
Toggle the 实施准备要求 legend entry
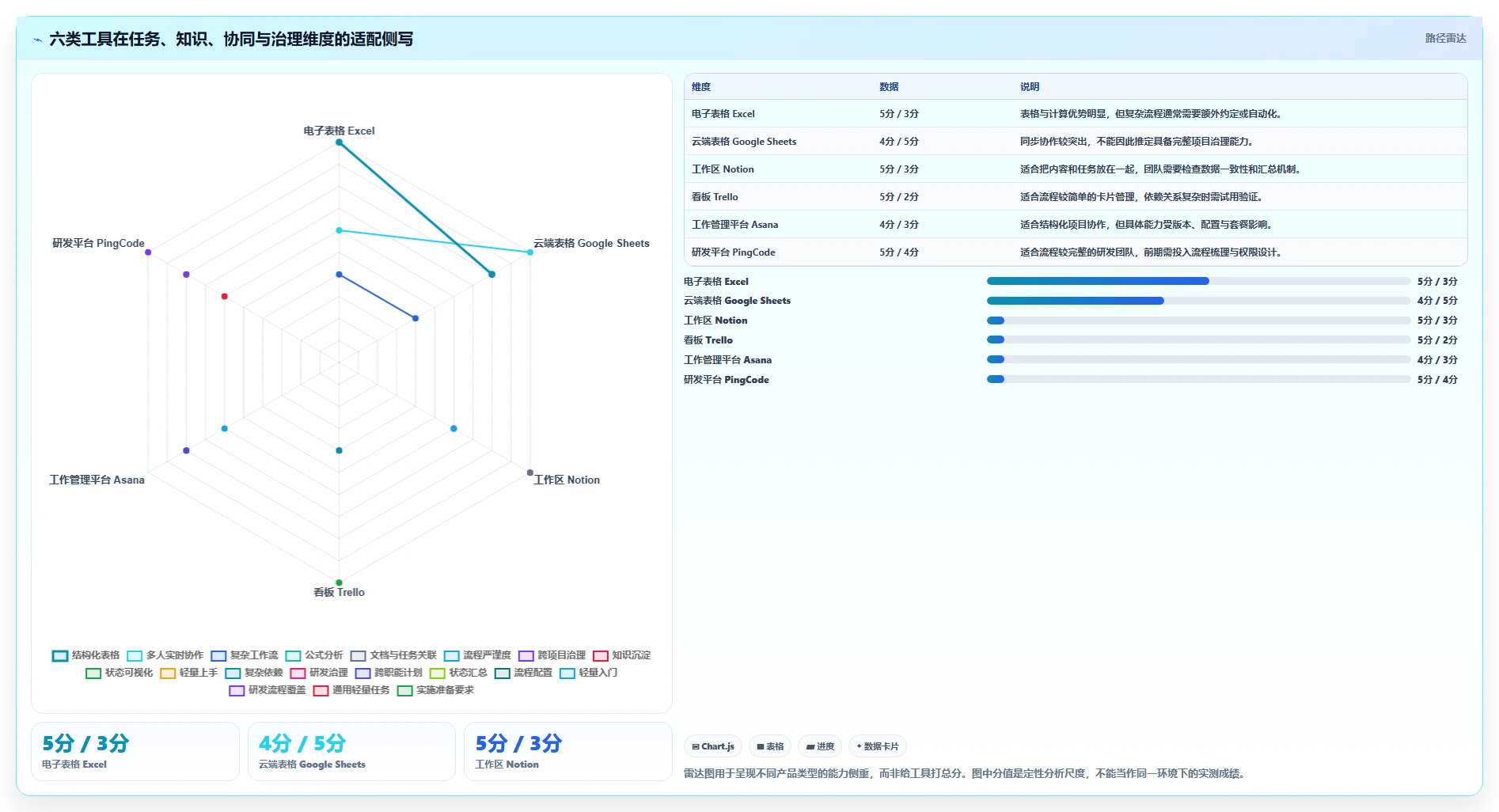[x=435, y=690]
